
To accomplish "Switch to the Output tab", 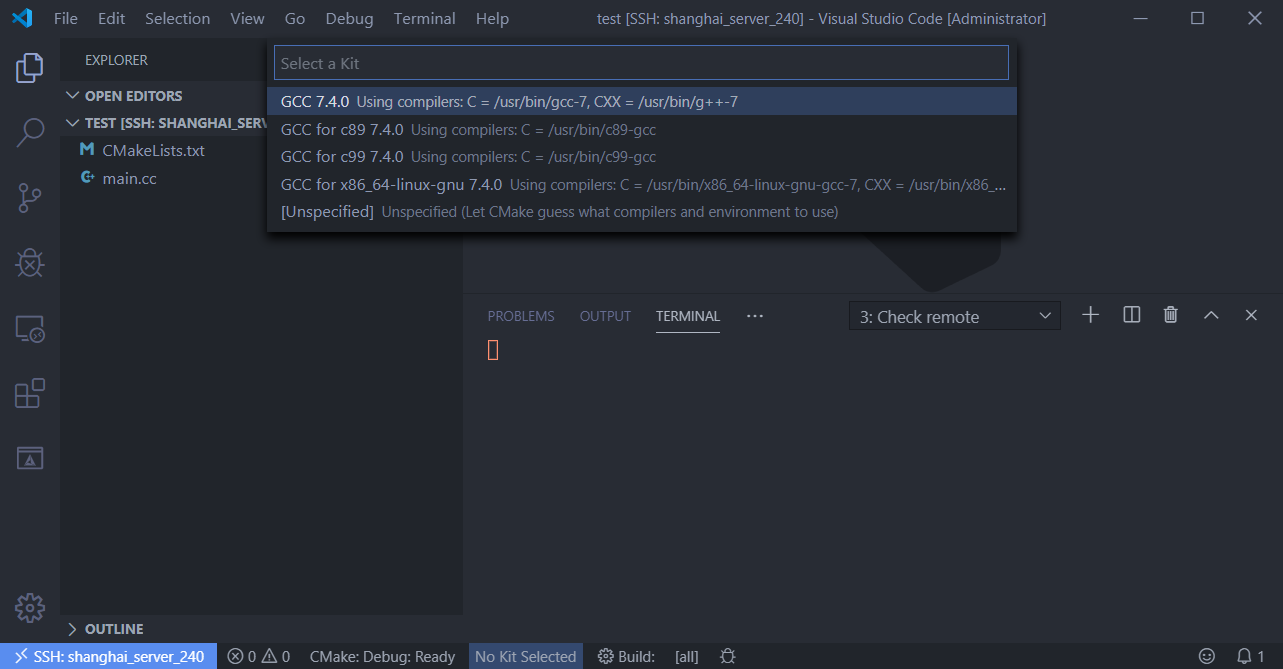I will click(x=605, y=316).
